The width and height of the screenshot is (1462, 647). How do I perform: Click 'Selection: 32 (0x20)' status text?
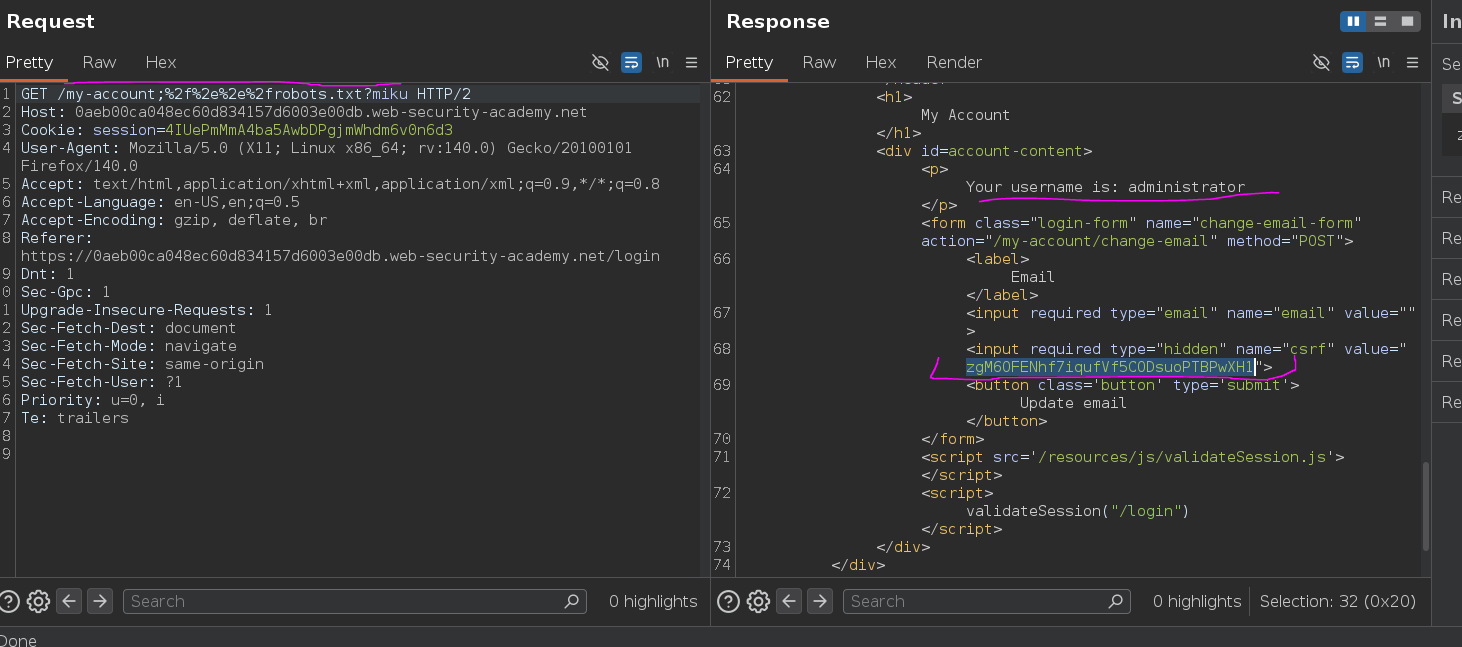[1338, 601]
